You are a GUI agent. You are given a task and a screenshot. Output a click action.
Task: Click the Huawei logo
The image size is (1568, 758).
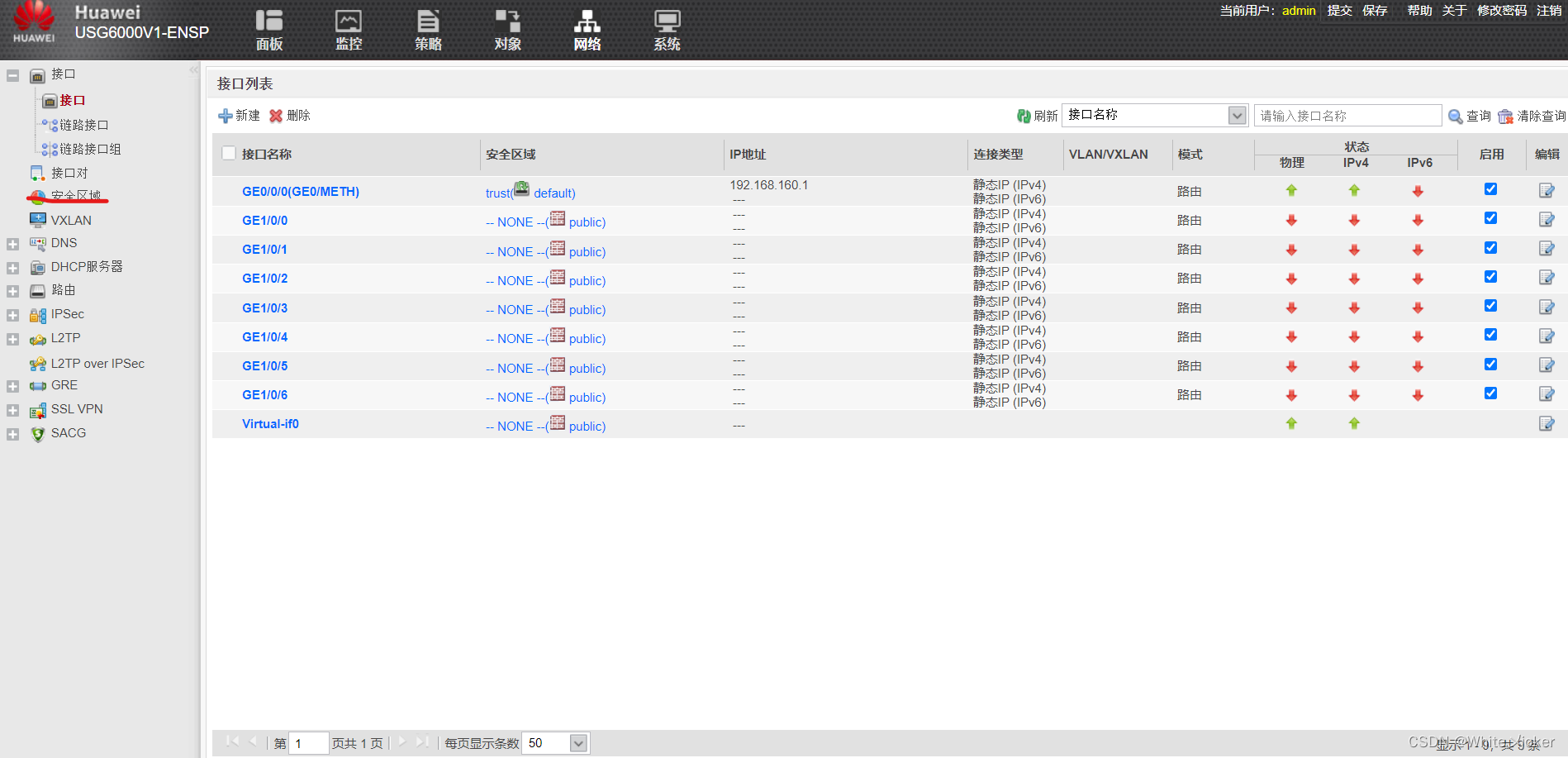point(34,22)
